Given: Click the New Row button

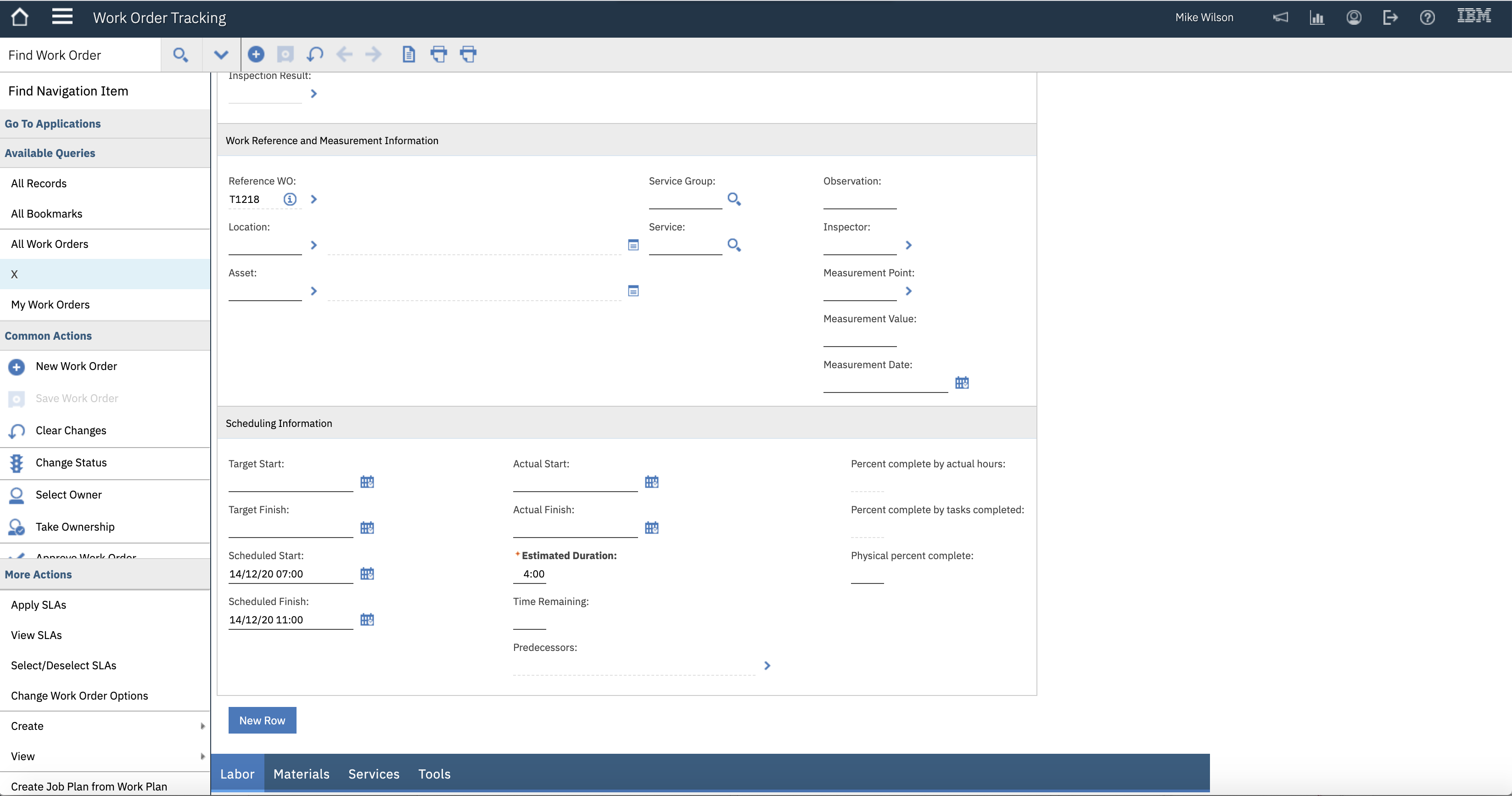Looking at the screenshot, I should [x=262, y=720].
